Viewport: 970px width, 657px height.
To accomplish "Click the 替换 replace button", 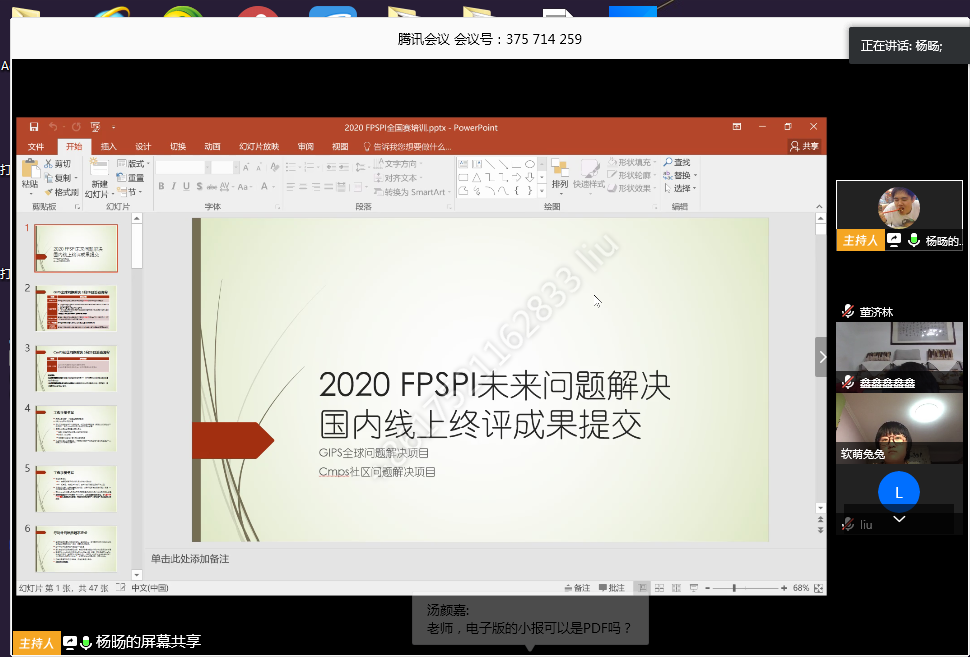I will point(679,175).
